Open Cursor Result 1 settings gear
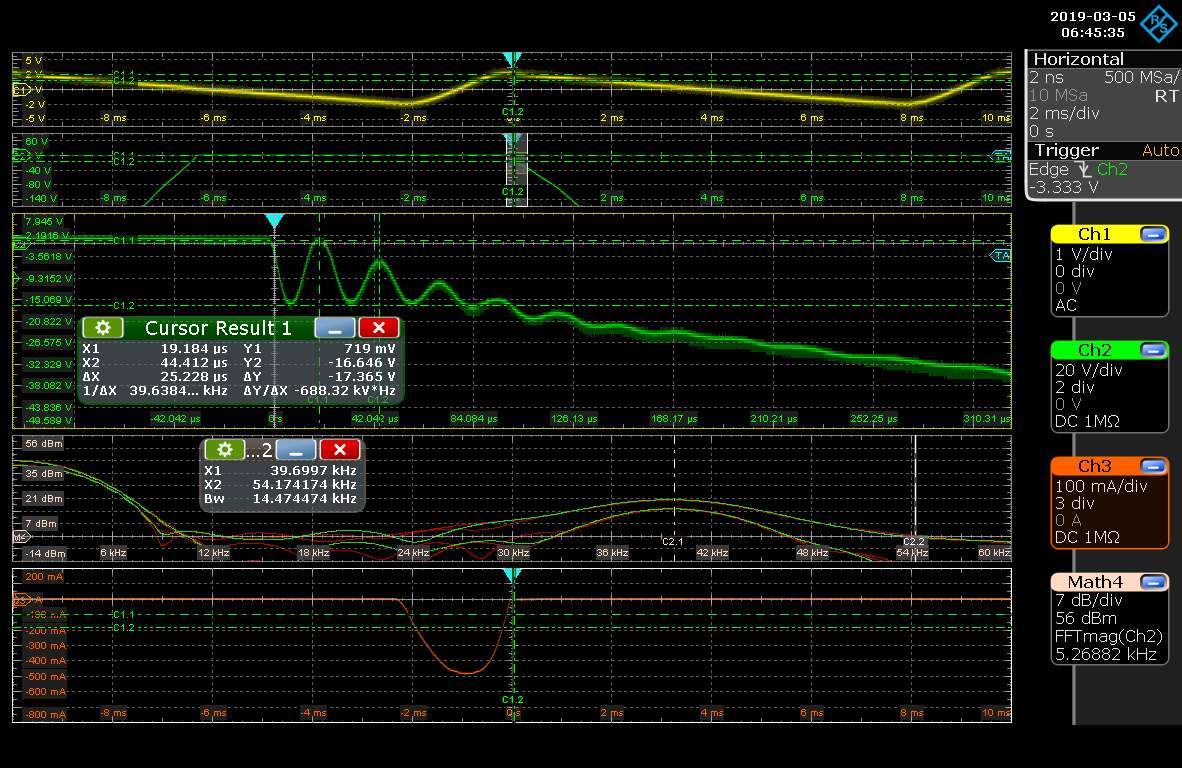The image size is (1182, 768). 103,328
